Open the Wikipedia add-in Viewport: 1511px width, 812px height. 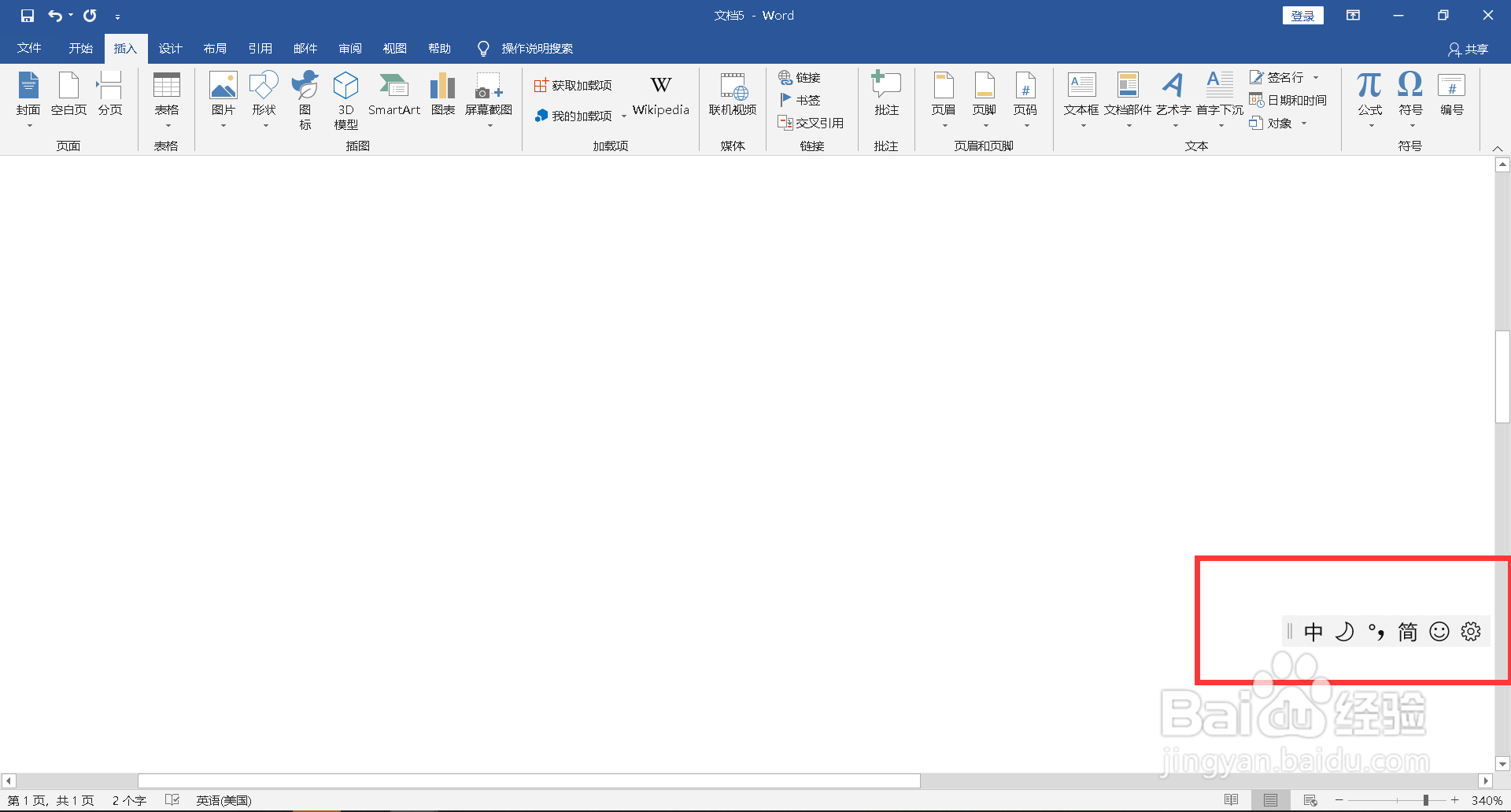pyautogui.click(x=661, y=96)
